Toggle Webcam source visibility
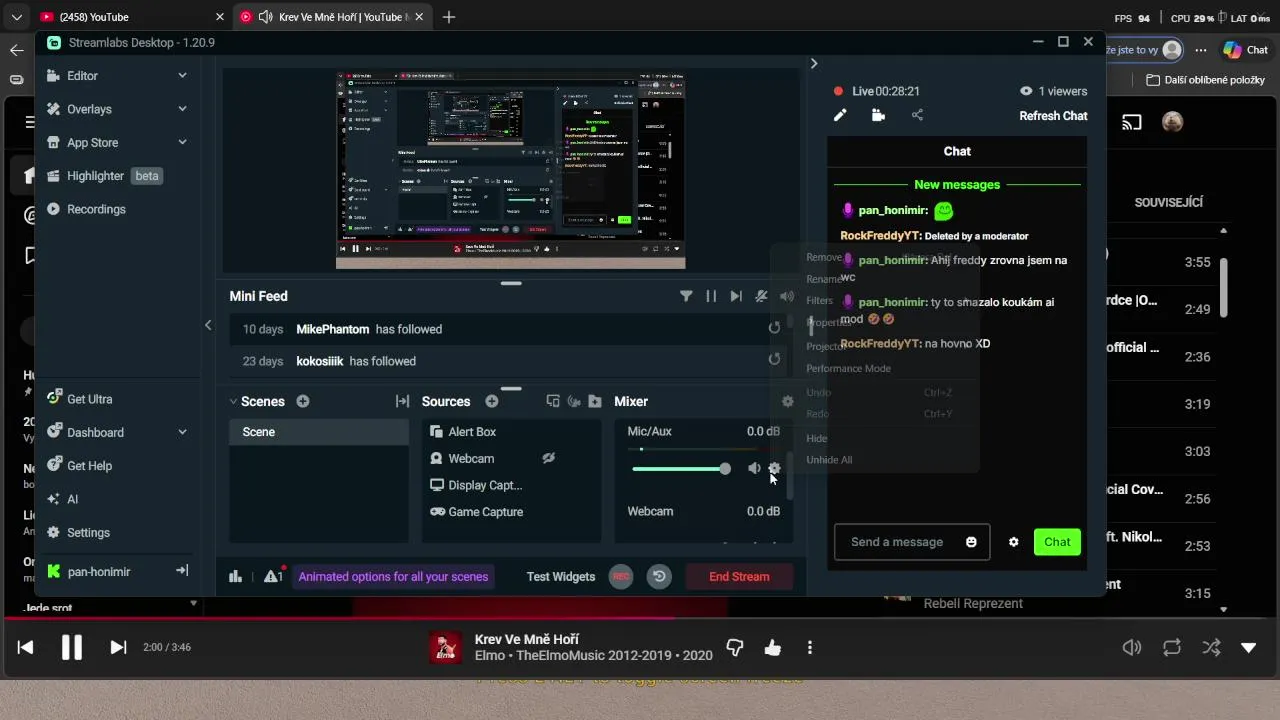The height and width of the screenshot is (720, 1280). tap(548, 458)
